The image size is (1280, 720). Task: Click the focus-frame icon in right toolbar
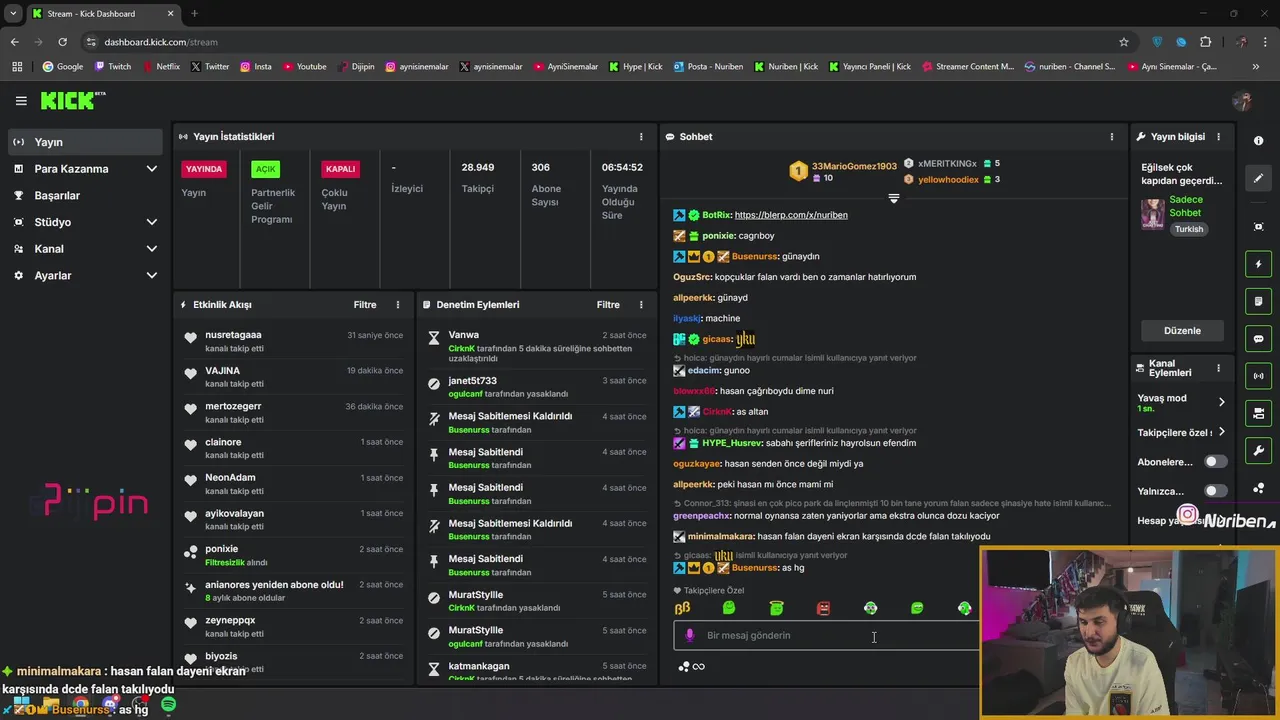1258,227
